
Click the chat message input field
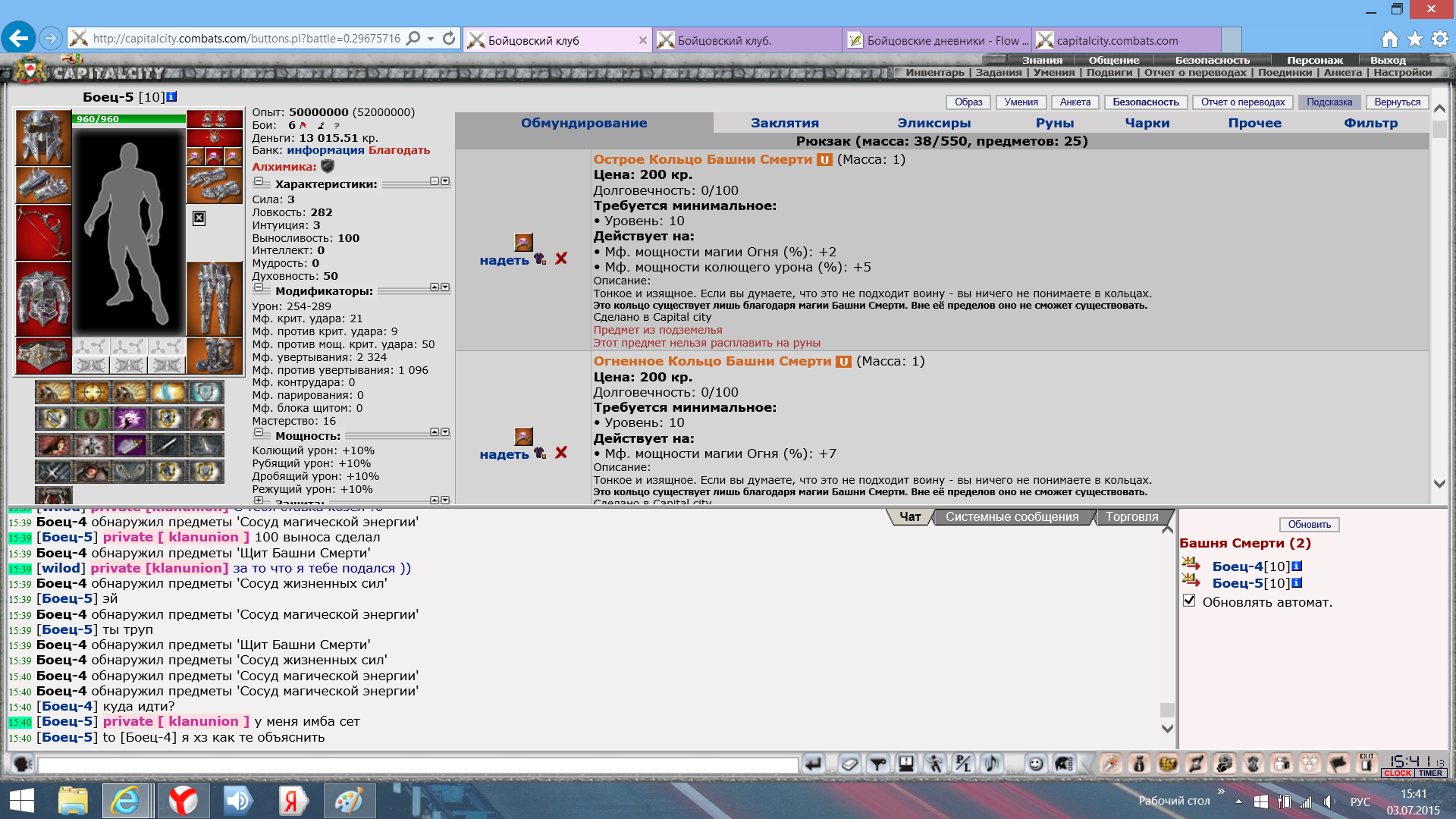click(x=418, y=764)
